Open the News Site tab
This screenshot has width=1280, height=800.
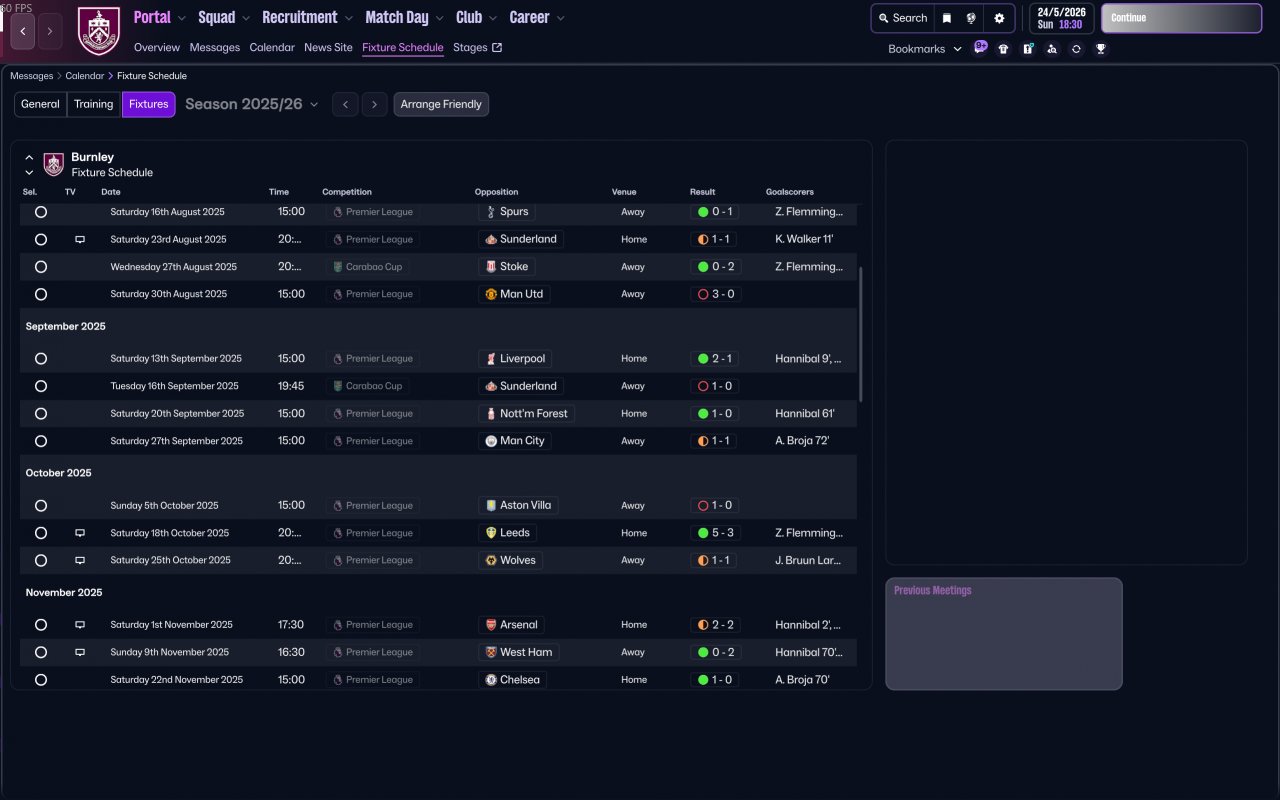(x=328, y=48)
